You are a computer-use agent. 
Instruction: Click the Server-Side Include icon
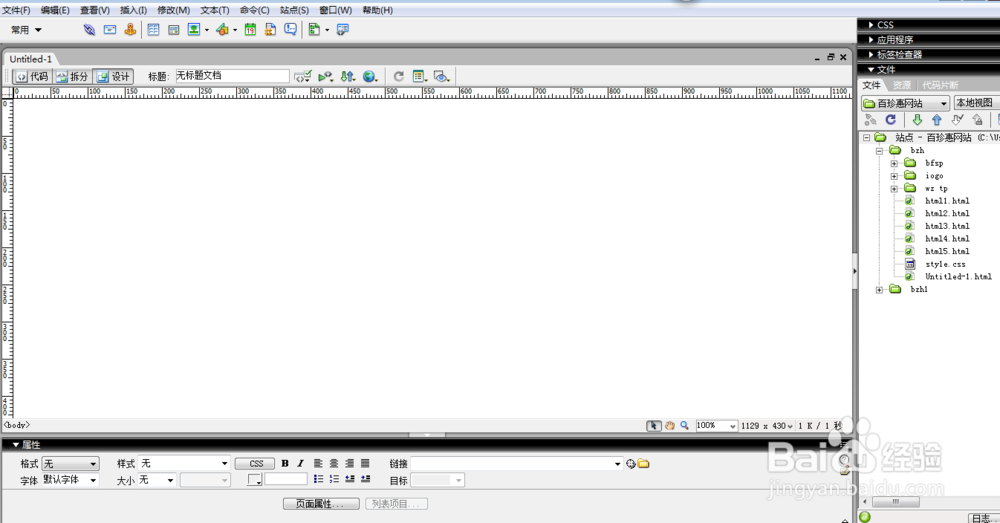[270, 29]
